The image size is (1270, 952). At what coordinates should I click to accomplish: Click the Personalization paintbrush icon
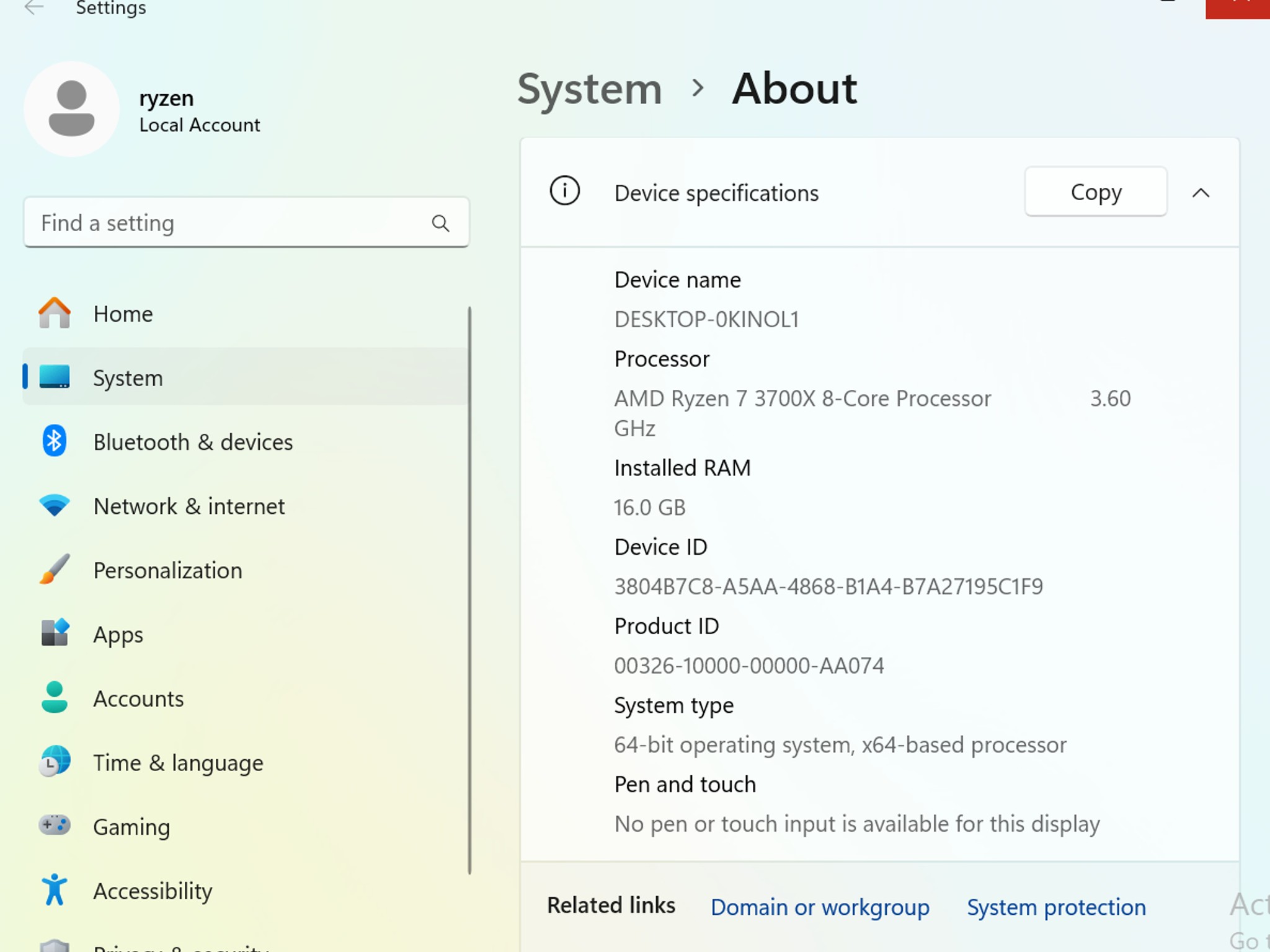(55, 569)
